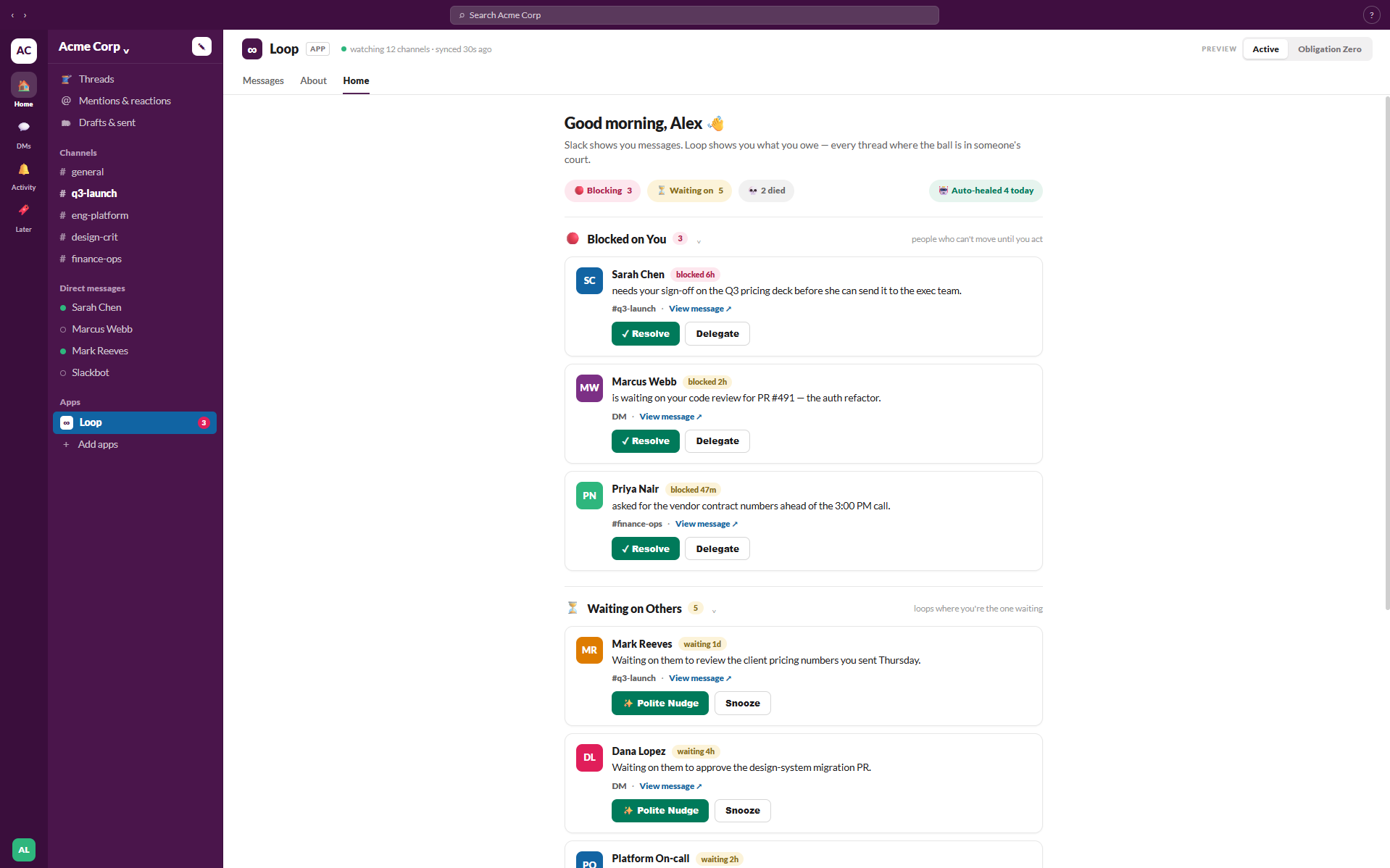Open the Loop app in sidebar
Viewport: 1390px width, 868px height.
point(135,422)
